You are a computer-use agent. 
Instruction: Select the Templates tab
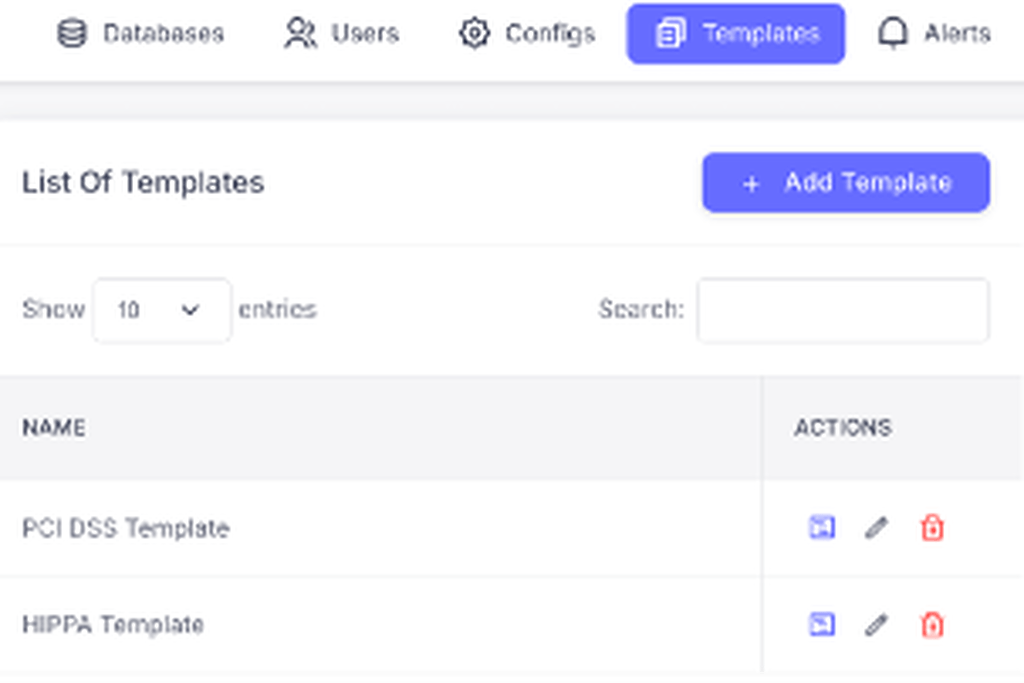(x=736, y=33)
